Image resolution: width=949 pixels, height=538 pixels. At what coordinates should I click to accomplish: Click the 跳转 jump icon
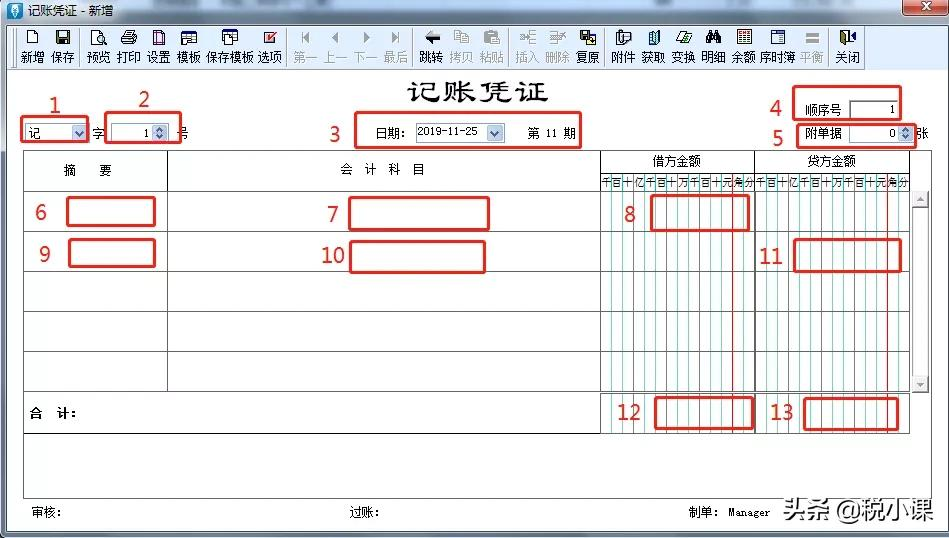(x=431, y=47)
